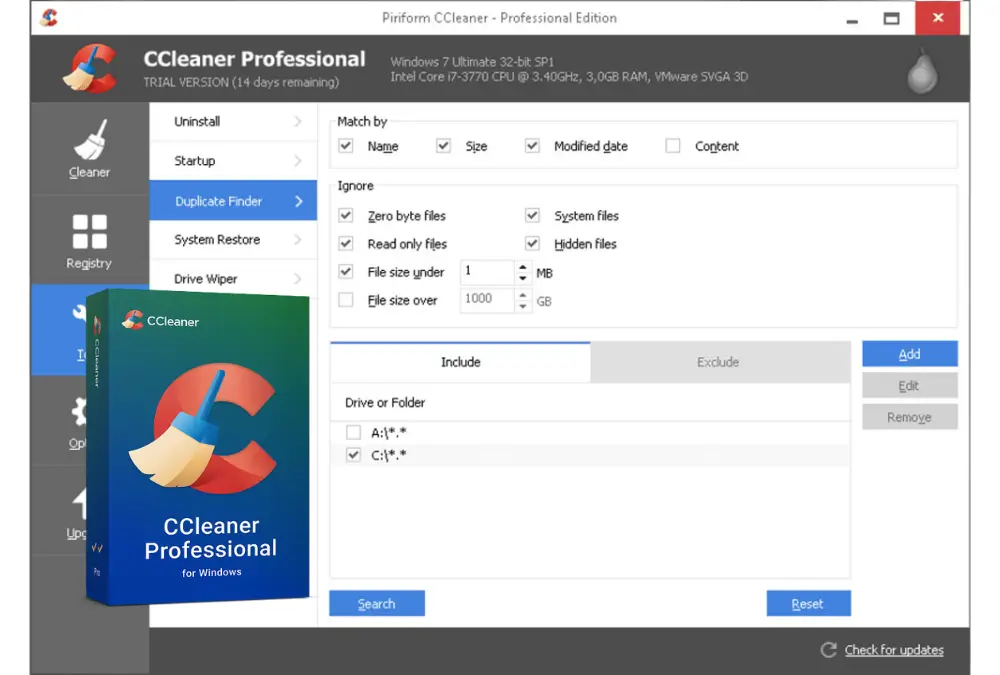Toggle System files ignore checkbox

532,215
